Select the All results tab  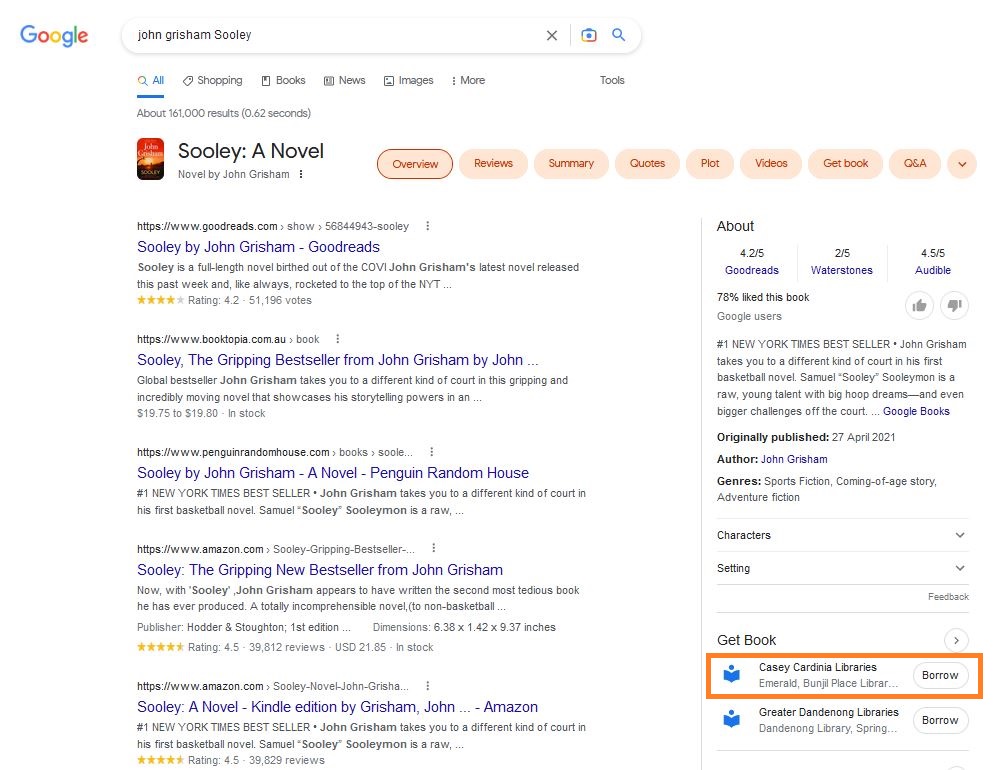pyautogui.click(x=151, y=81)
